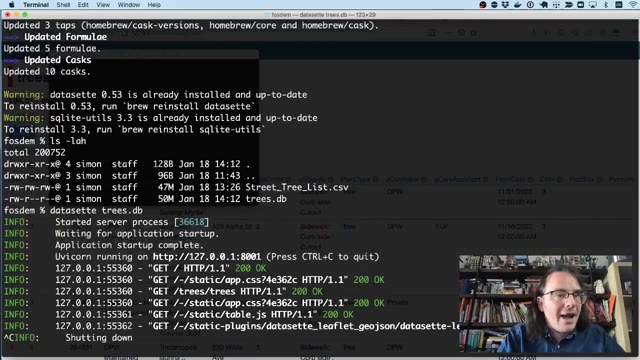Click the presenter webcam video overlay

[x=545, y=304]
